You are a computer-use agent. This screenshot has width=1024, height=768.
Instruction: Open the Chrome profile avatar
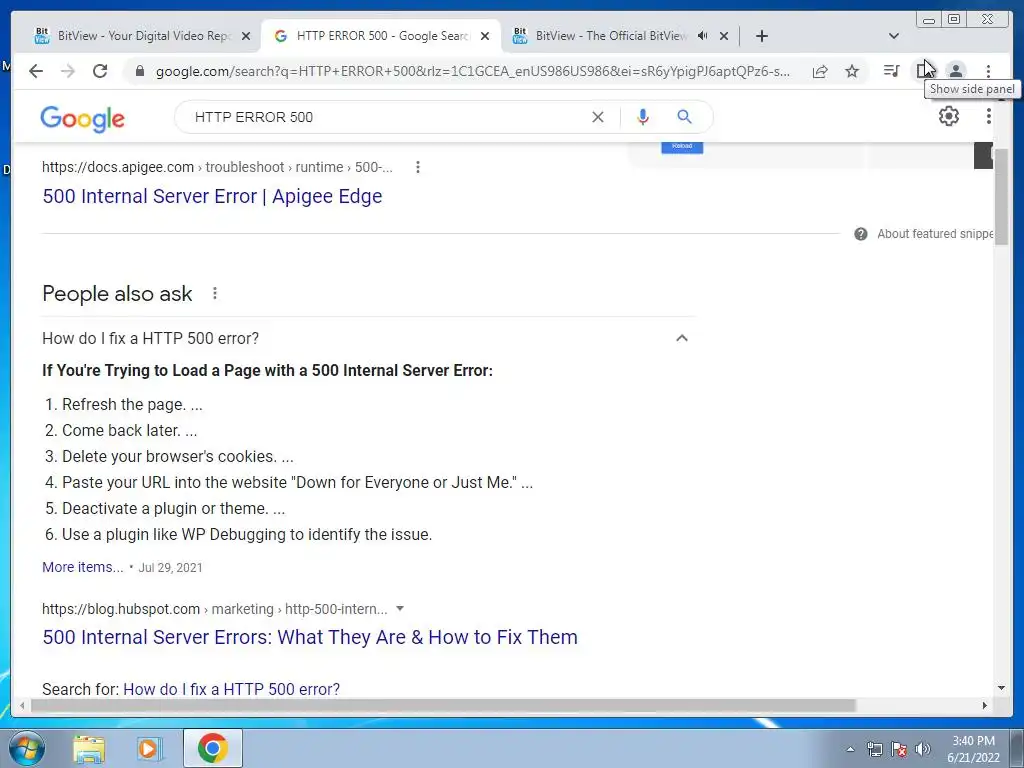tap(955, 71)
